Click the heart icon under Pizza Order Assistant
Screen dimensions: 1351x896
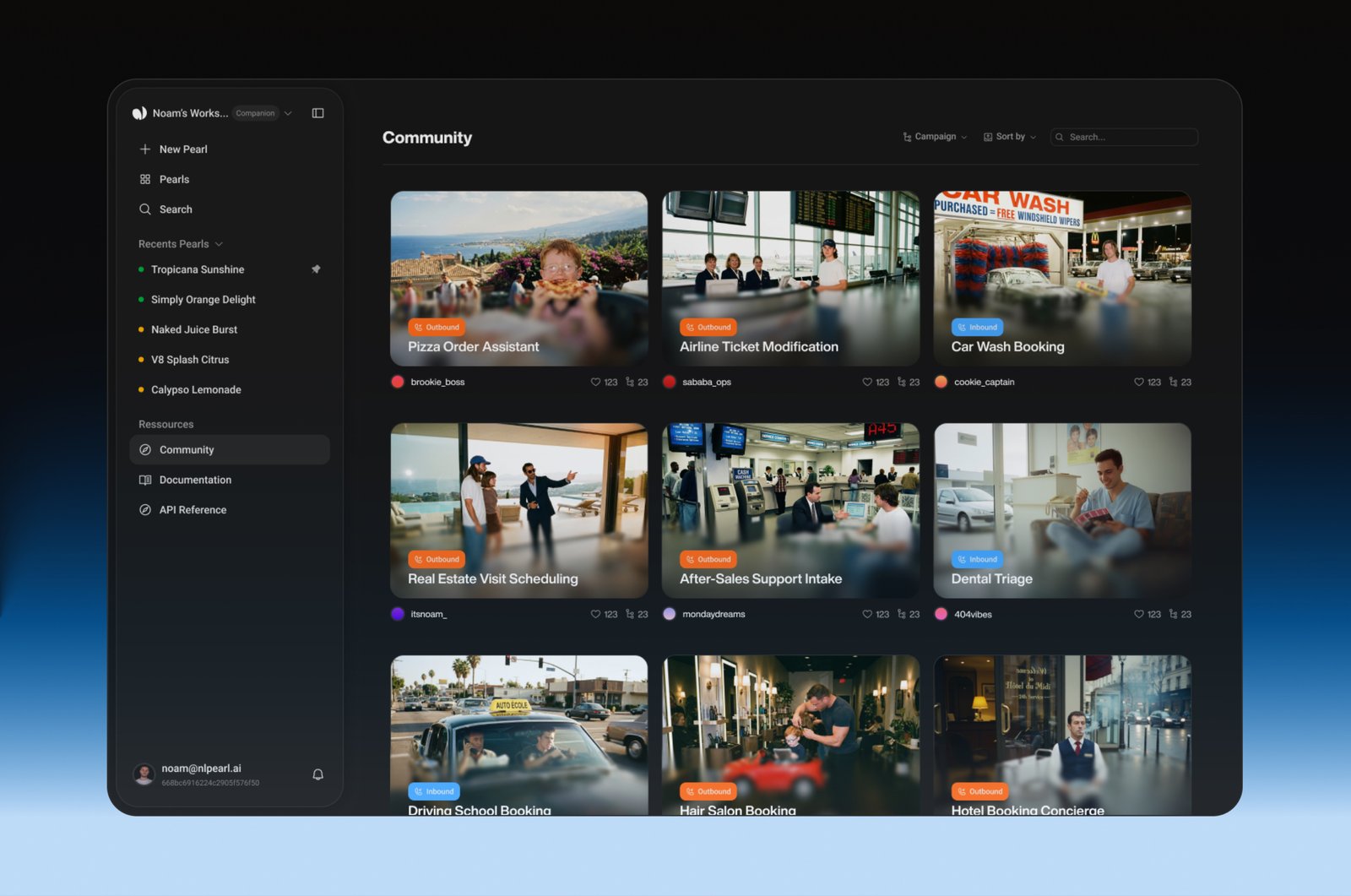pyautogui.click(x=595, y=383)
